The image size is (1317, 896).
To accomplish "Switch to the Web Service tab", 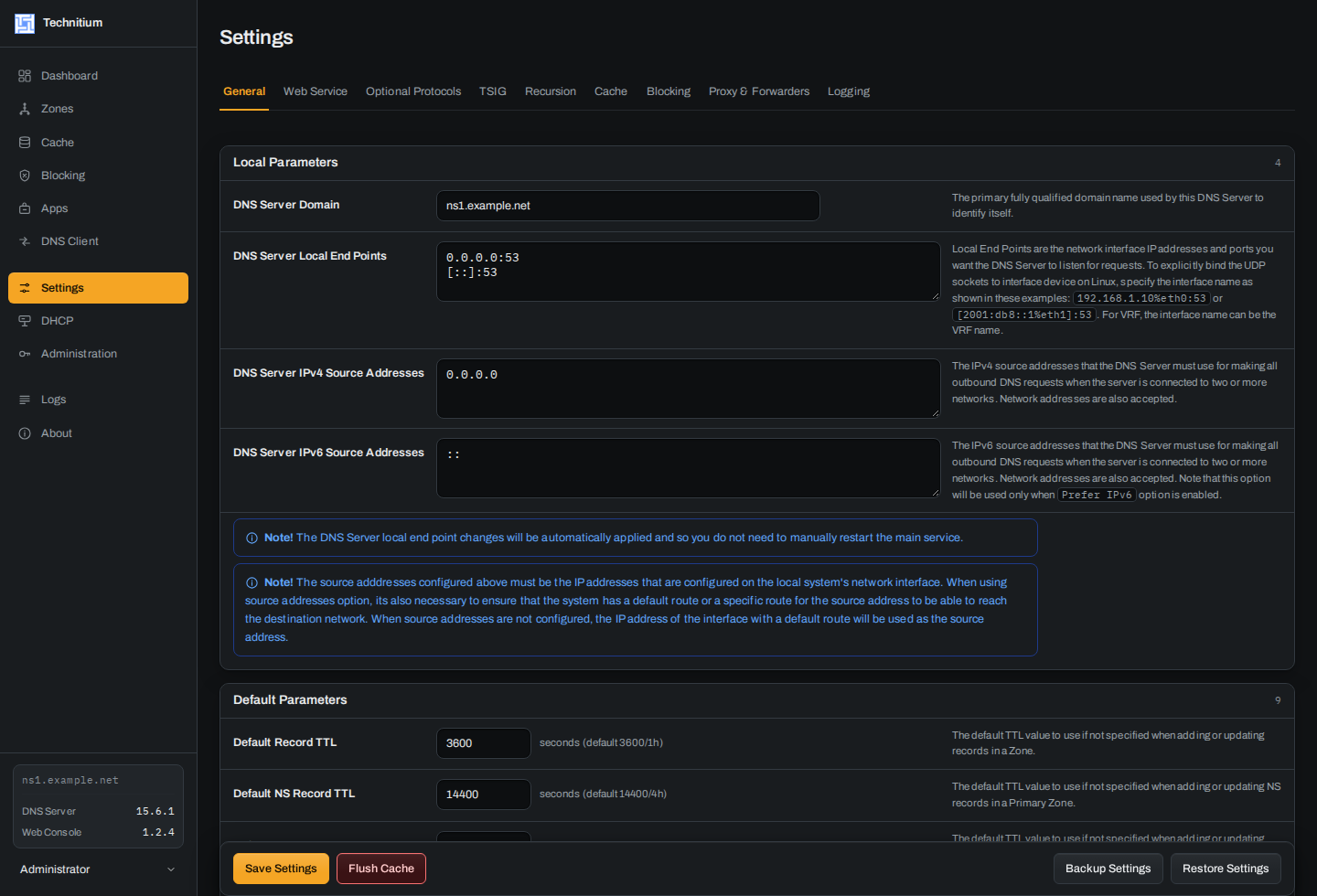I will [316, 91].
